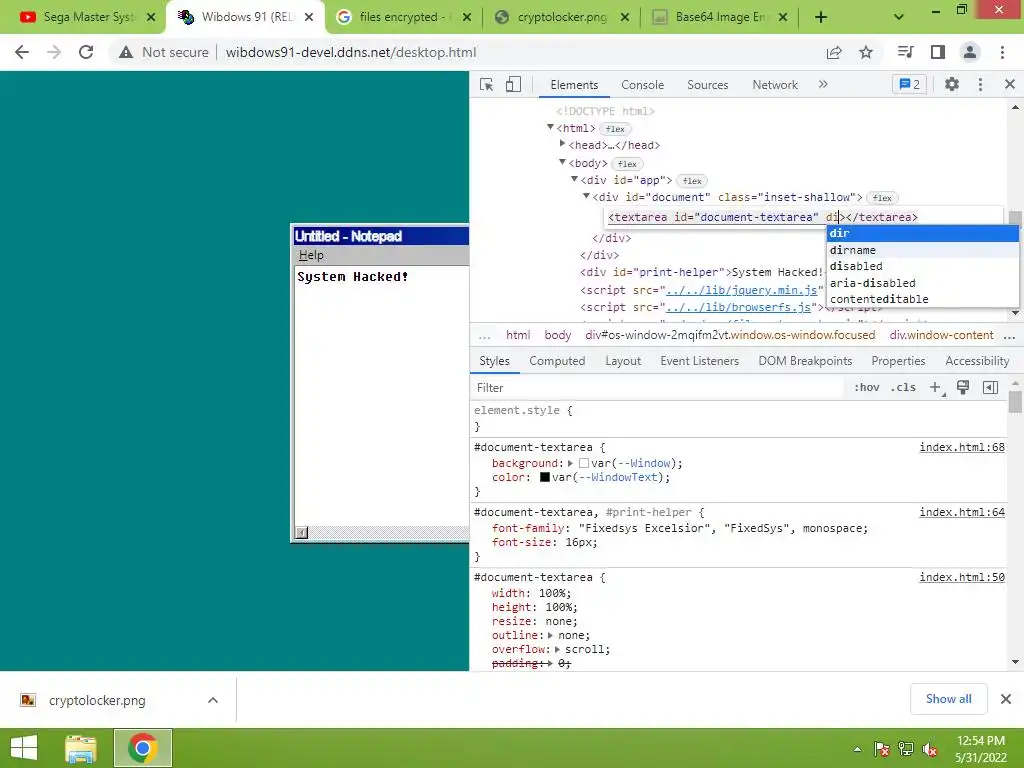The width and height of the screenshot is (1024, 768).
Task: Show hidden tray icons arrow
Action: pos(857,749)
